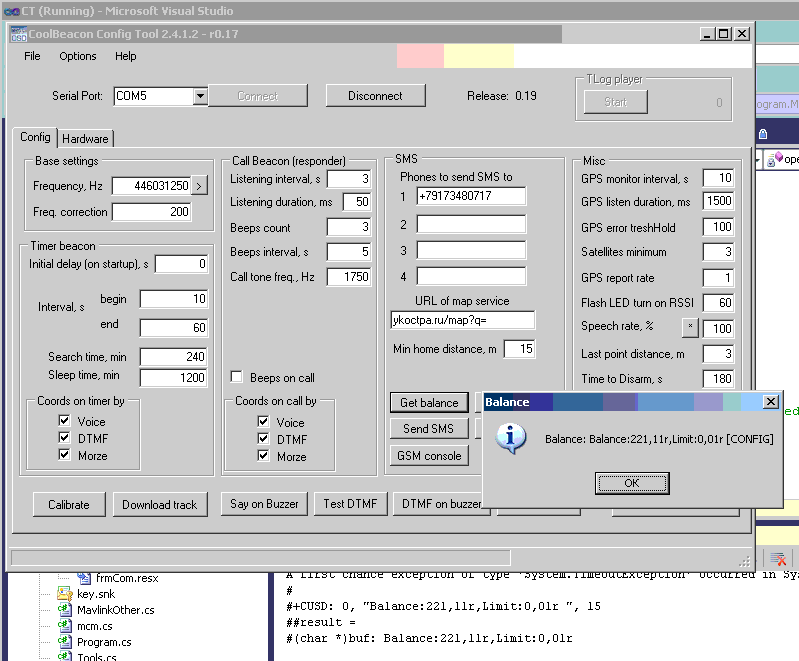Switch to the Hardware tab
Screen dimensions: 799x661
(86, 139)
